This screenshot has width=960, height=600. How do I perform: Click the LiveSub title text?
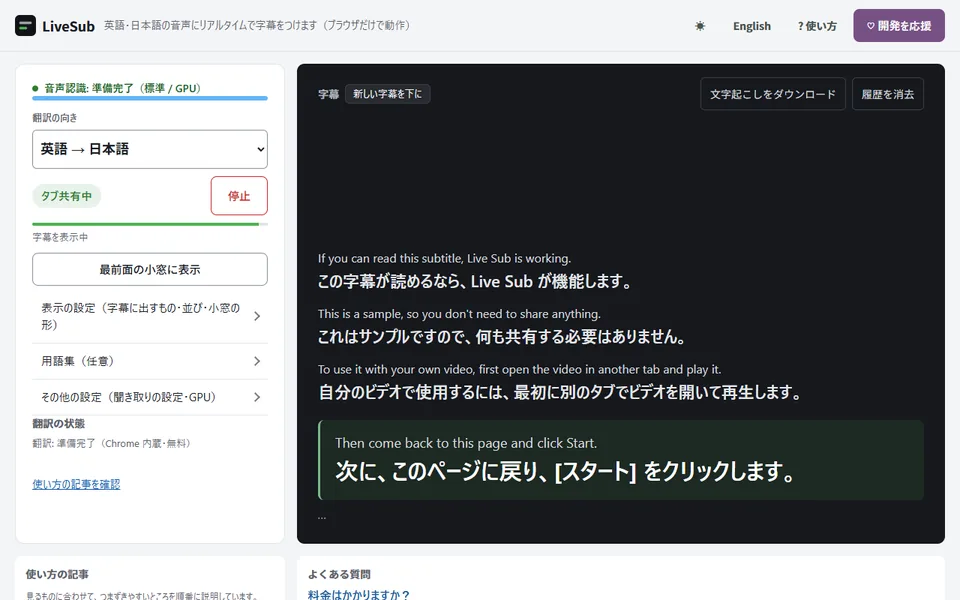(x=69, y=26)
